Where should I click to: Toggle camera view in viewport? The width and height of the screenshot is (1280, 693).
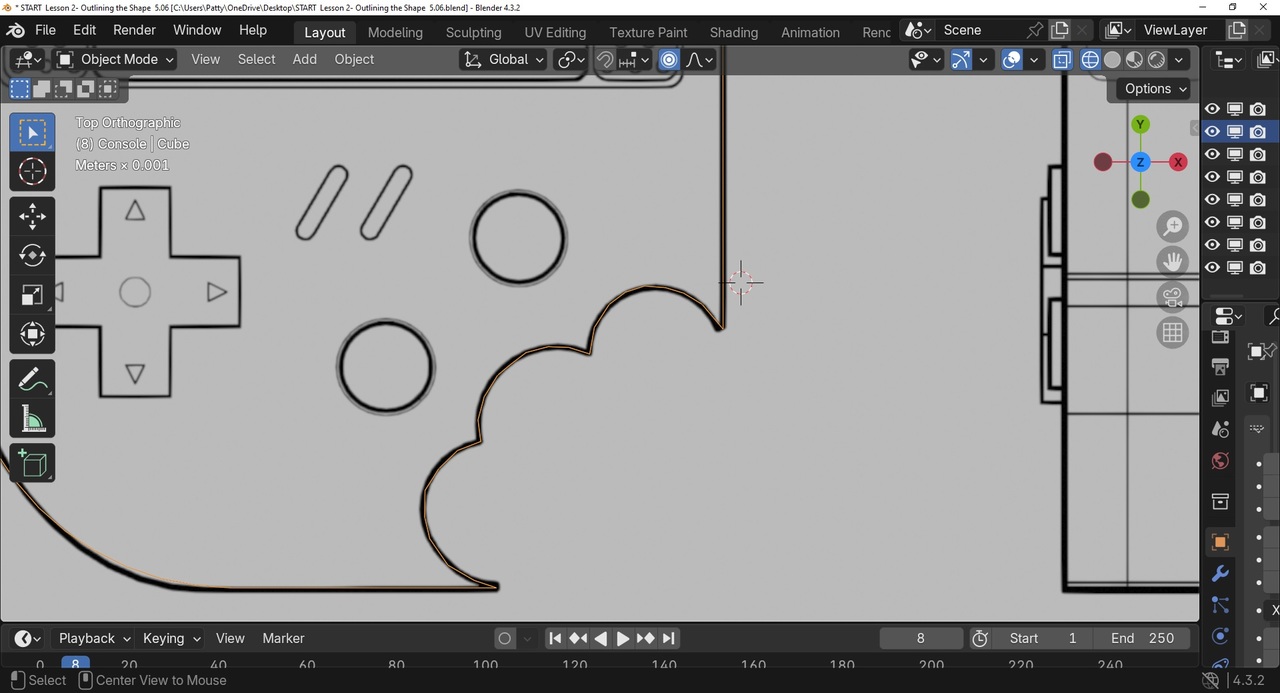(1173, 297)
